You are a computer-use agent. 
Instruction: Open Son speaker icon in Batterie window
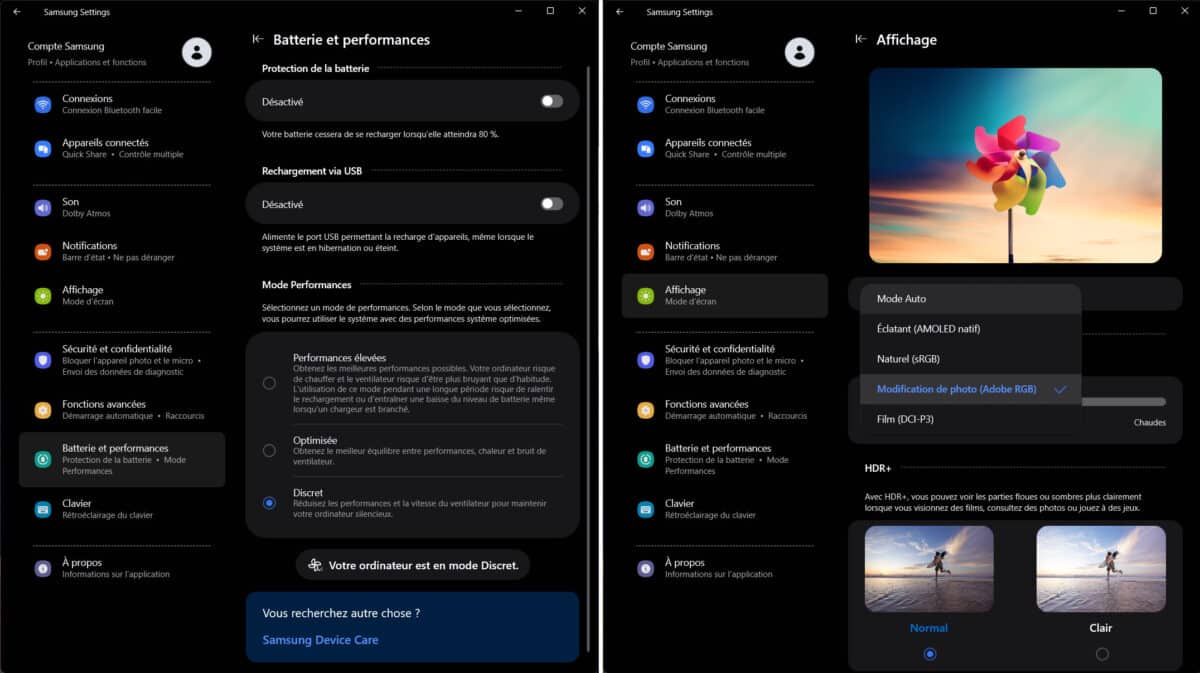(43, 207)
